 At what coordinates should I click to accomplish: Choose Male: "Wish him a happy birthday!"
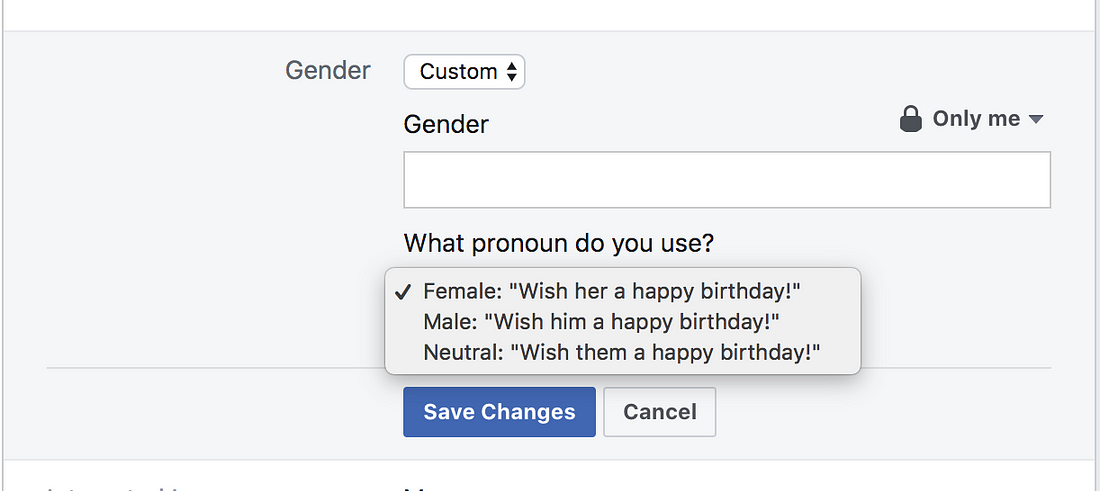(x=600, y=322)
